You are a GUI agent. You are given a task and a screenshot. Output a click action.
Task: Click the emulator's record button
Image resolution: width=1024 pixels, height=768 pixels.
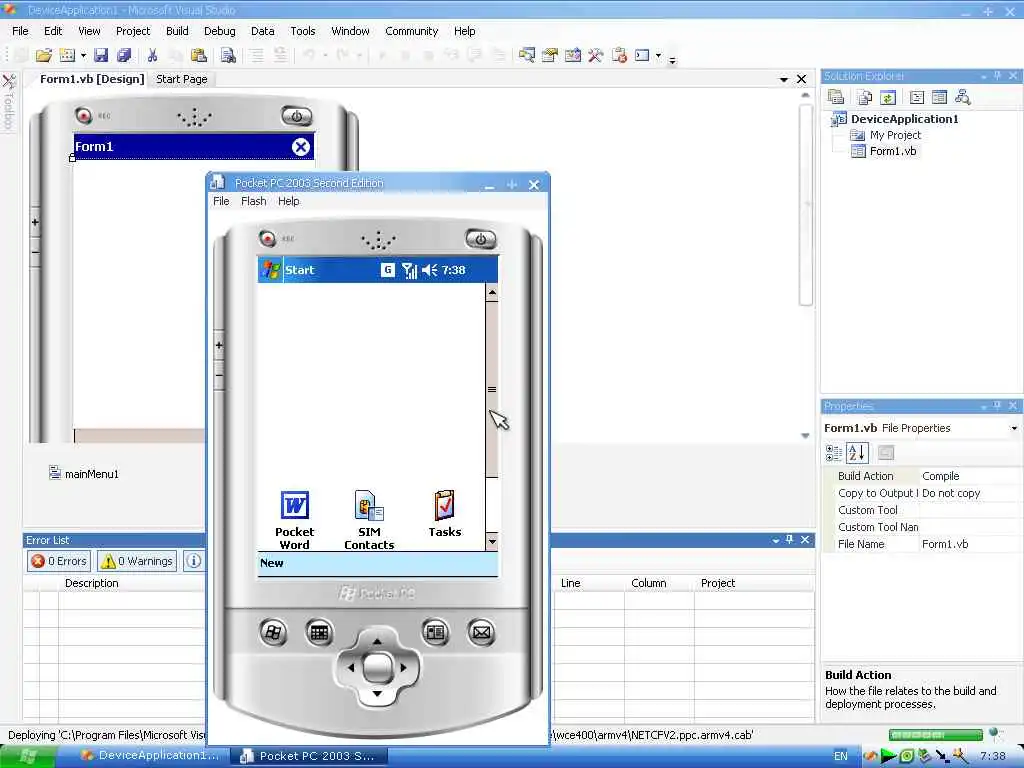click(268, 238)
